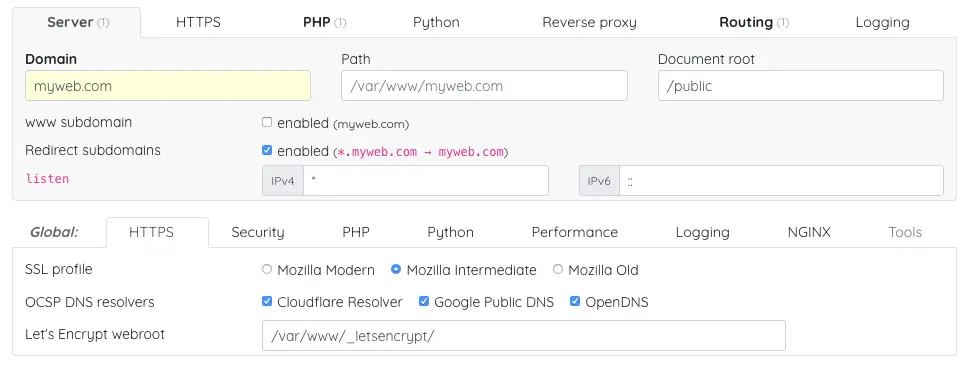Viewport: 967px width, 369px height.
Task: Open the Global Tools tab
Action: 905,233
